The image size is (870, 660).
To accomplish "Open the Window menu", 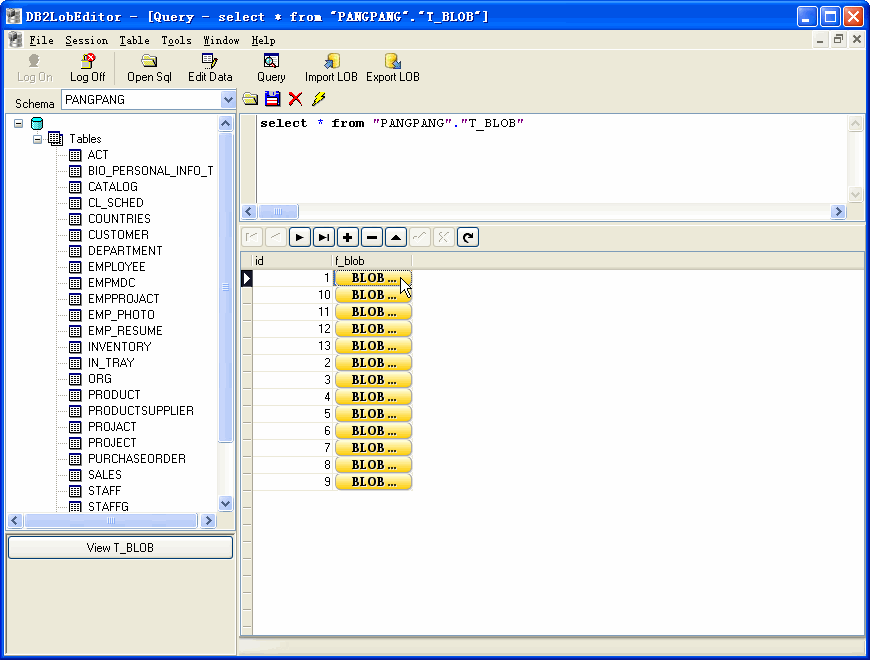I will (x=221, y=40).
